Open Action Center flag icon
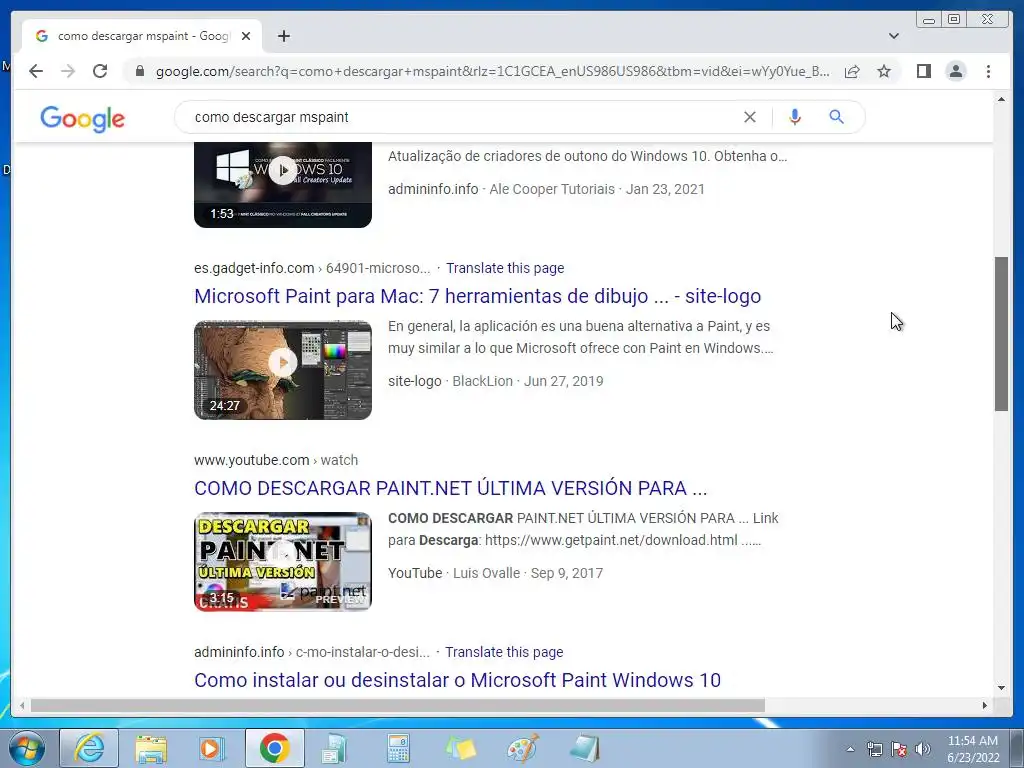This screenshot has height=768, width=1024. pyautogui.click(x=899, y=749)
